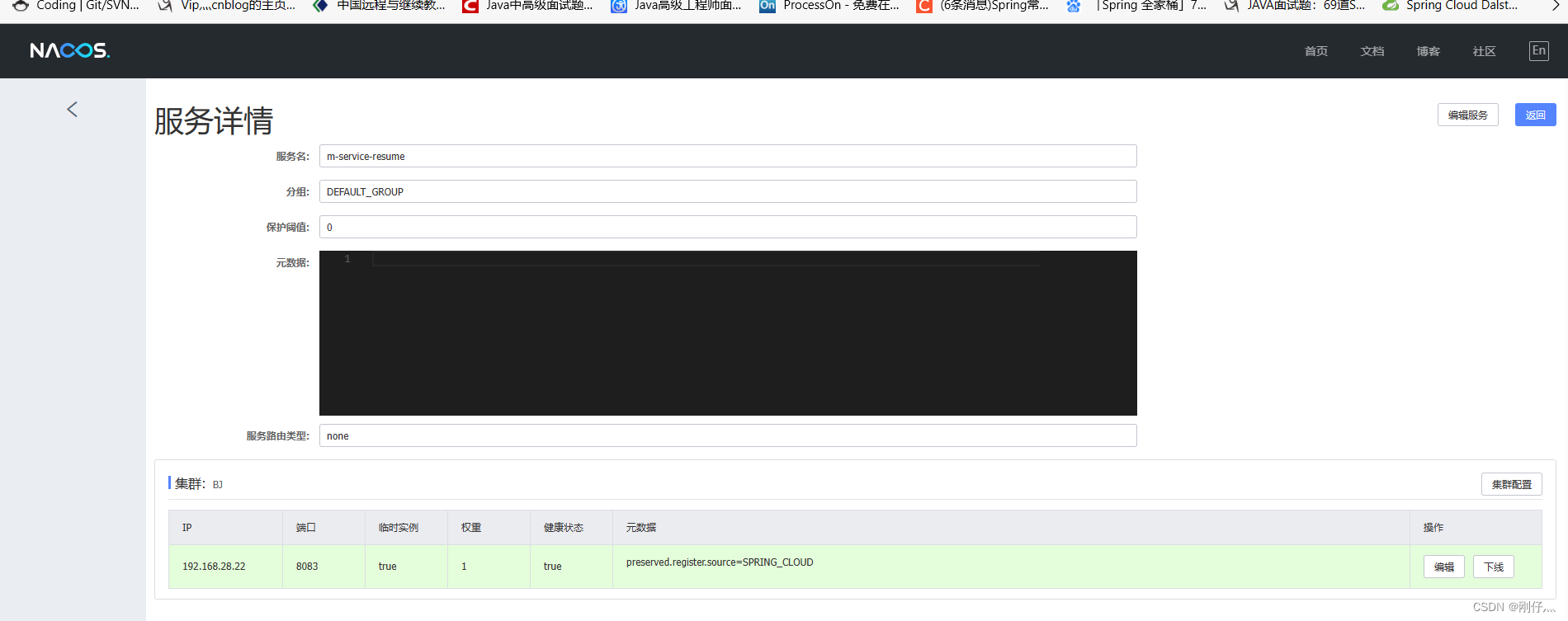Open the 文档 docs nav link
The image size is (1568, 621).
pyautogui.click(x=1372, y=51)
